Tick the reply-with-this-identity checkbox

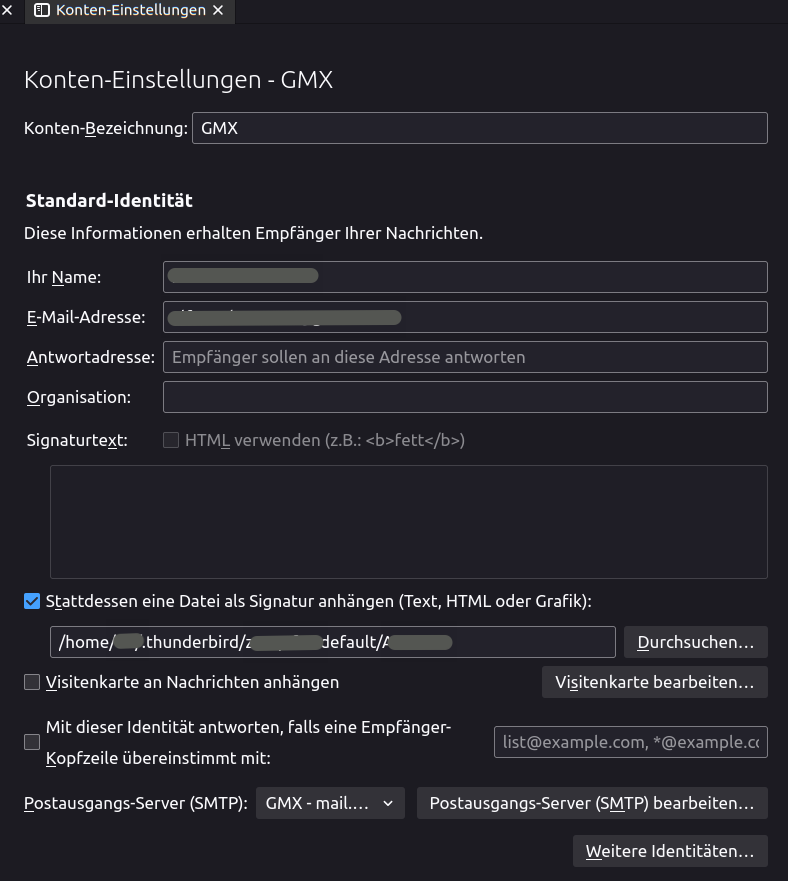click(x=32, y=742)
